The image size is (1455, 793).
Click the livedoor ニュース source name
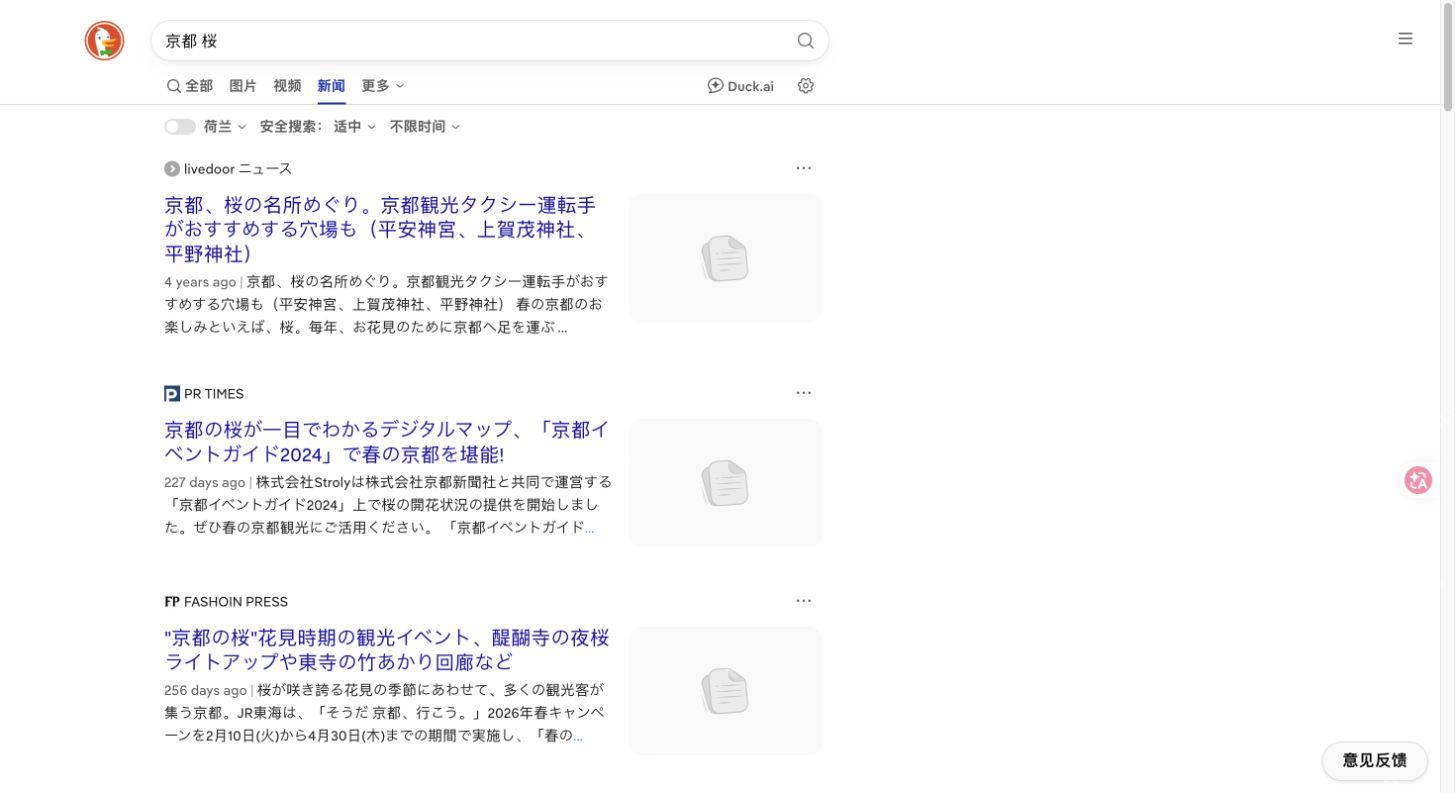point(238,169)
